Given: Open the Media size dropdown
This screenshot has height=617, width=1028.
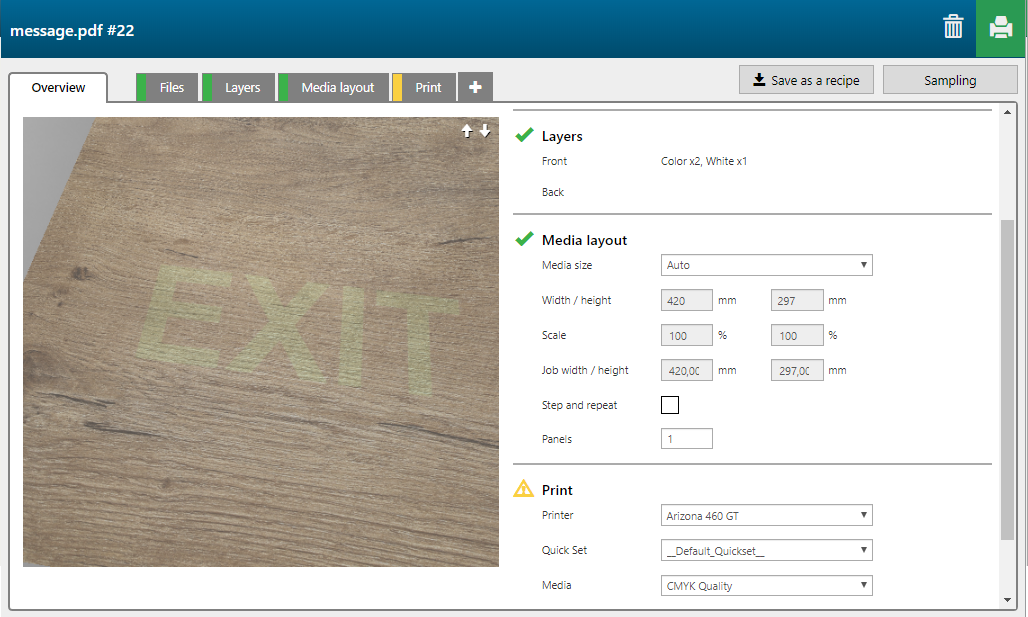Looking at the screenshot, I should point(767,265).
